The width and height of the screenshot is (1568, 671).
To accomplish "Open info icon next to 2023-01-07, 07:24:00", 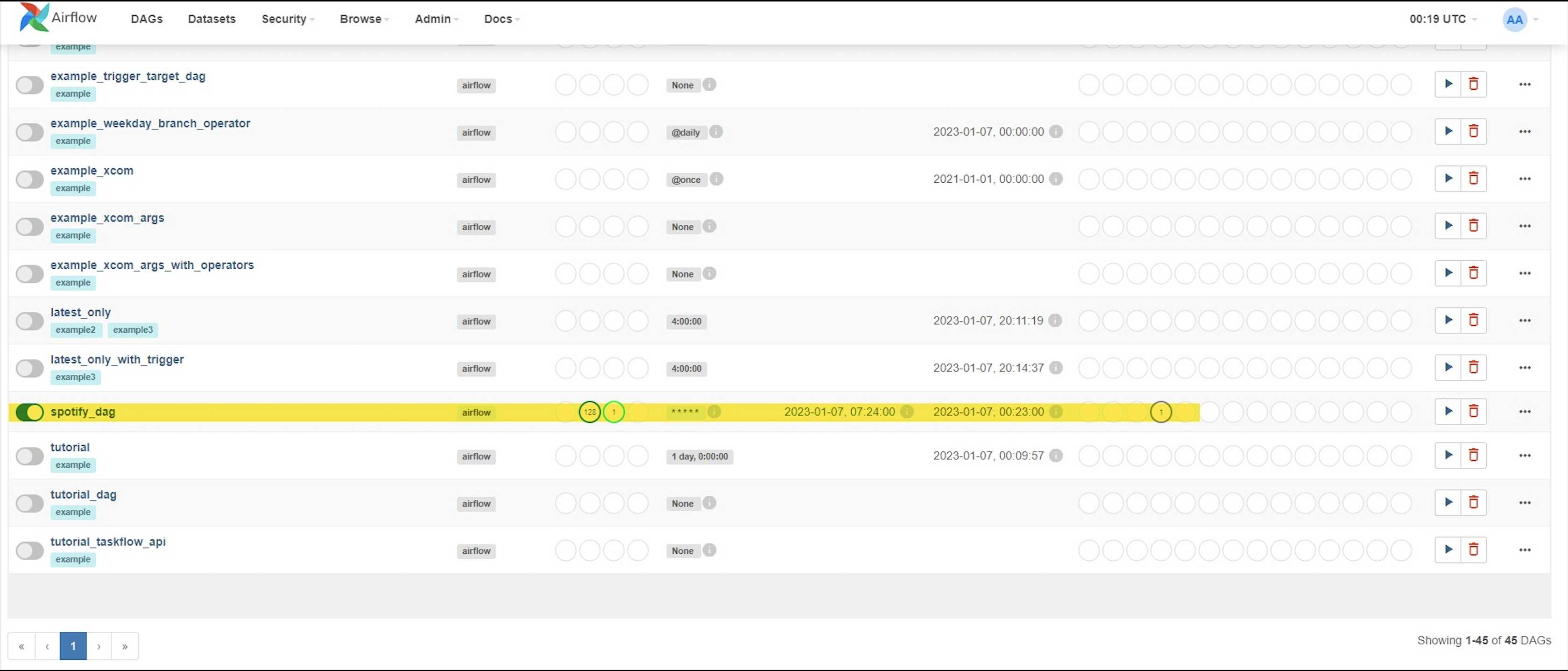I will point(906,412).
